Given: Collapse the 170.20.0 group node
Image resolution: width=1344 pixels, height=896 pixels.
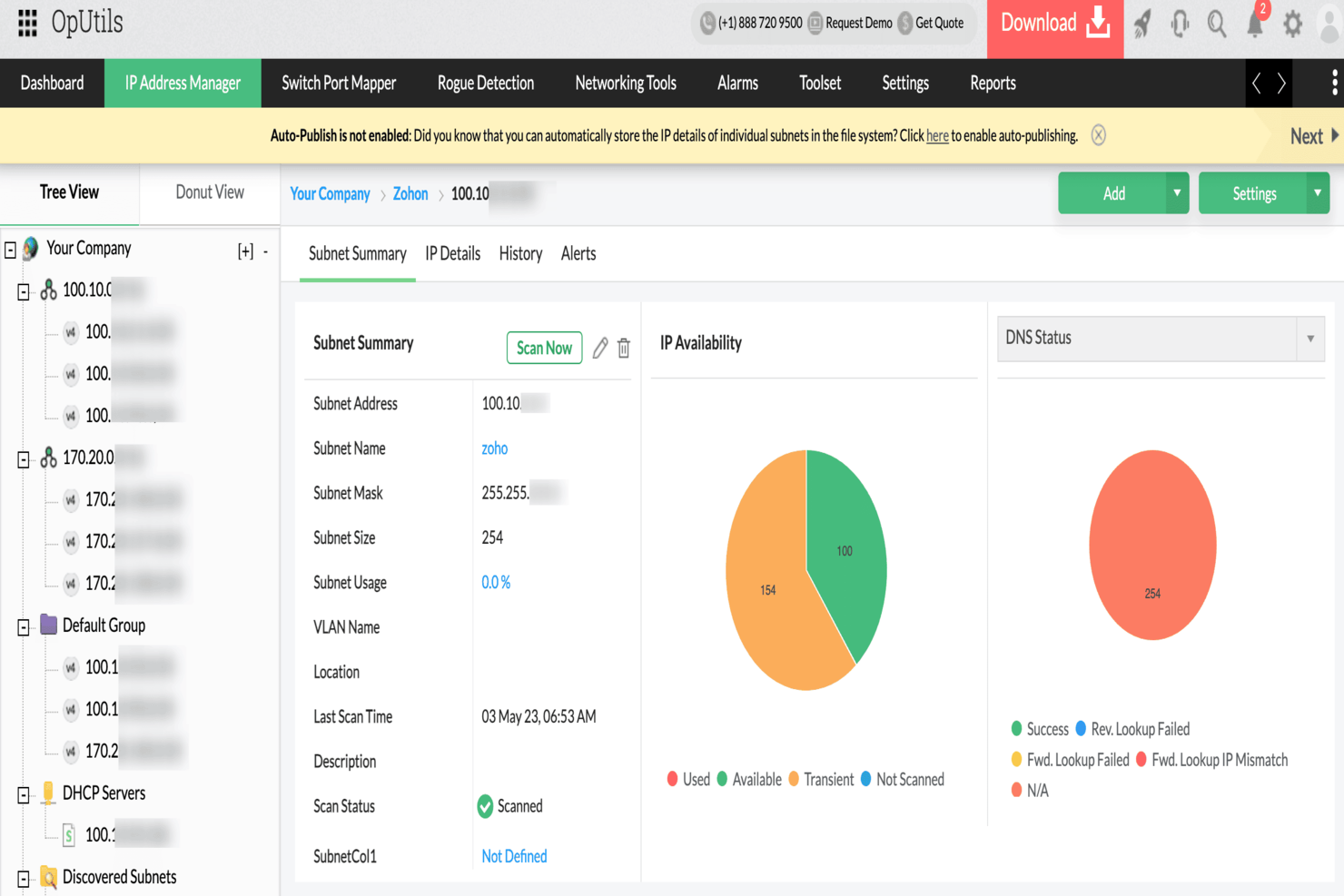Looking at the screenshot, I should (24, 459).
